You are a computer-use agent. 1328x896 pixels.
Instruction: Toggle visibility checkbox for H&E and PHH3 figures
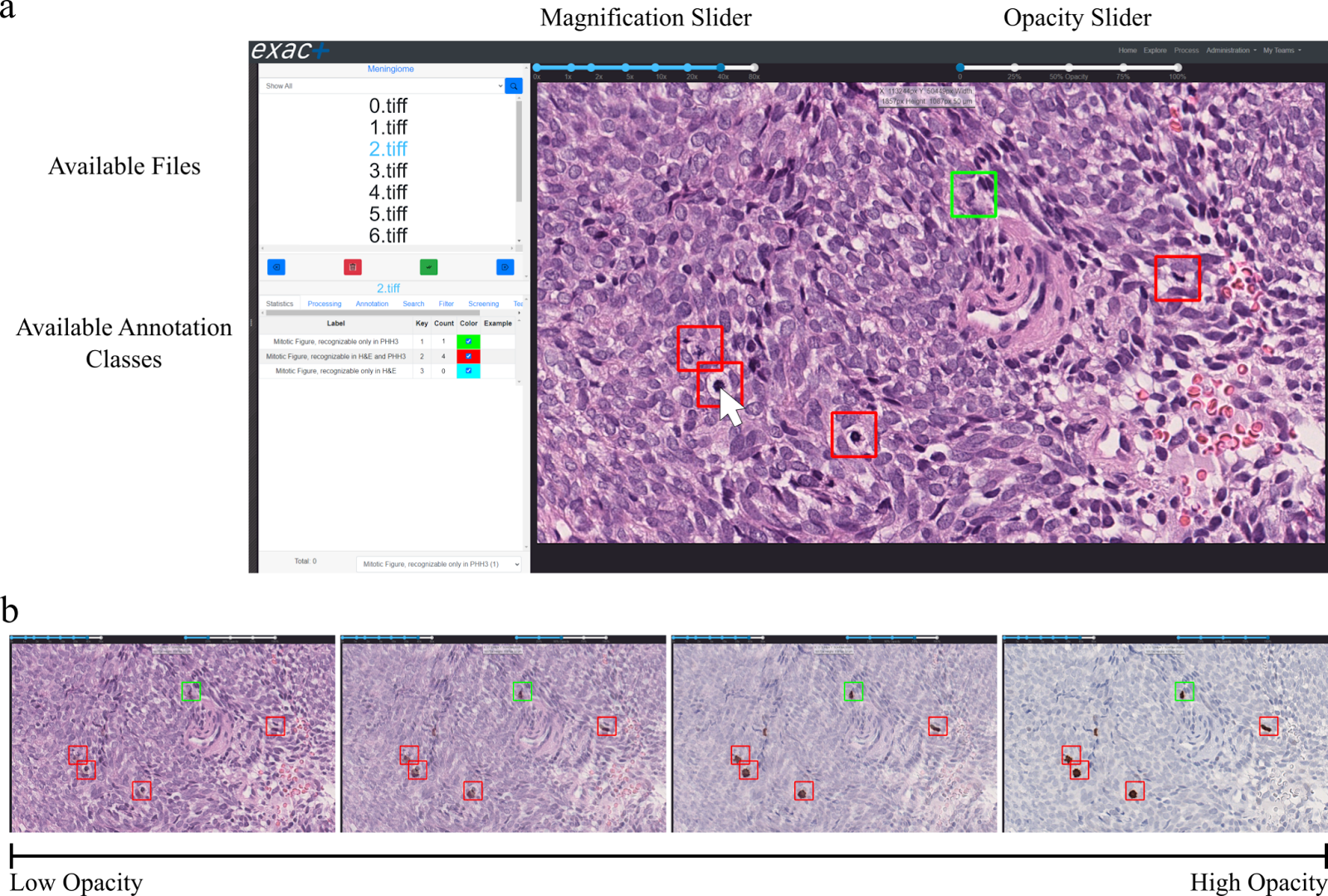[x=468, y=356]
